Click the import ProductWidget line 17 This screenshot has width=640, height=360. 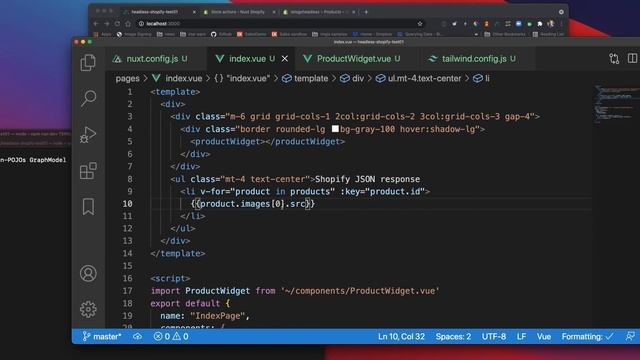(x=295, y=291)
